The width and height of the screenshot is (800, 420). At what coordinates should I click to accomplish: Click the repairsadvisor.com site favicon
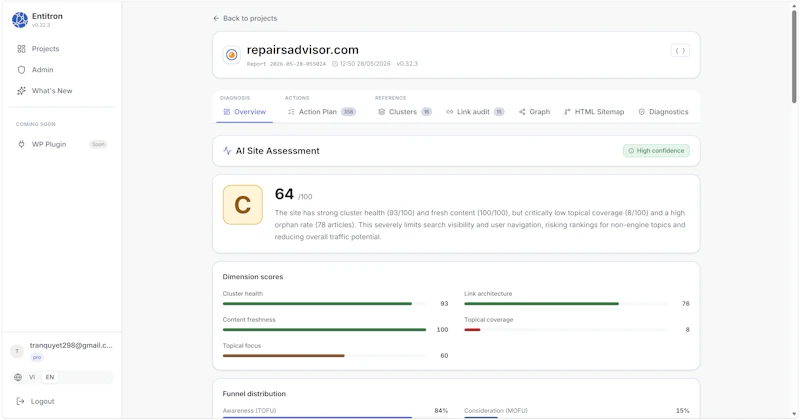pyautogui.click(x=232, y=55)
